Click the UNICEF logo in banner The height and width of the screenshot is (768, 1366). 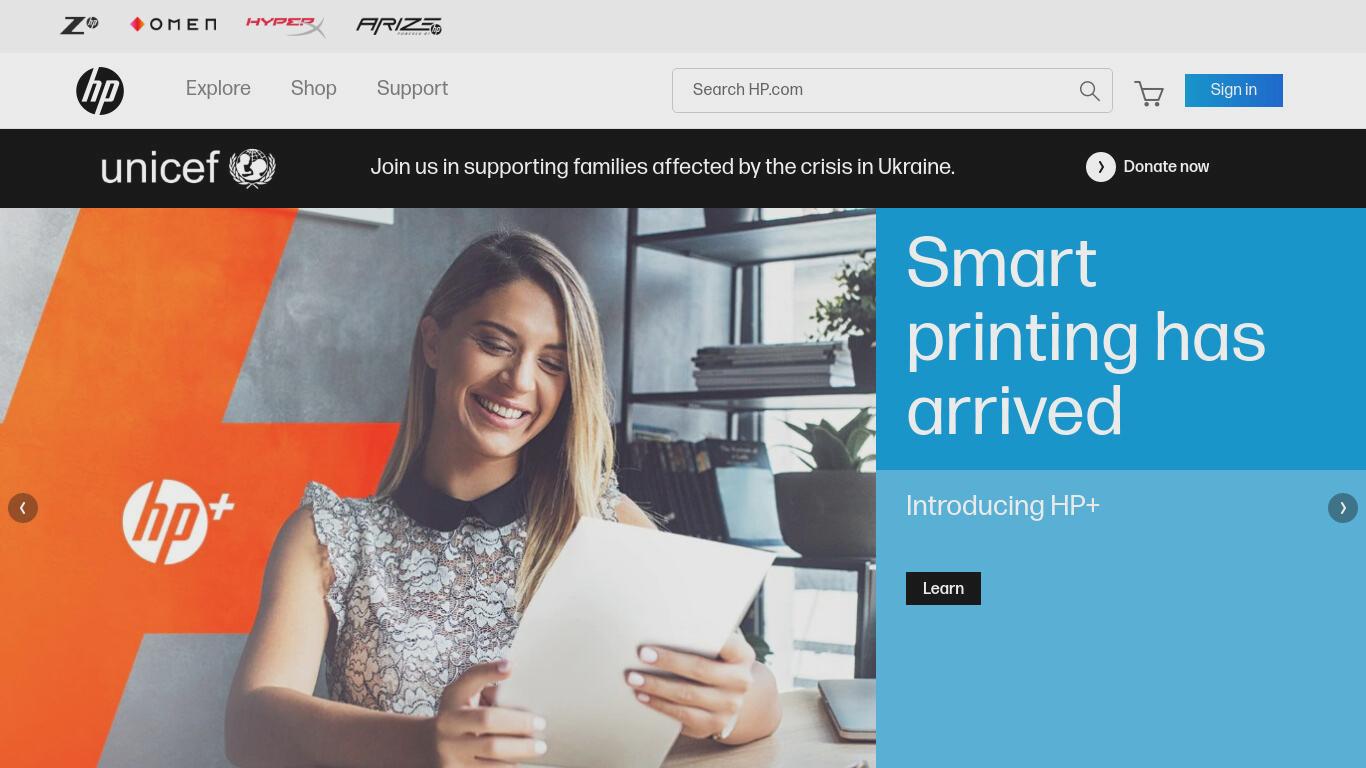point(188,168)
